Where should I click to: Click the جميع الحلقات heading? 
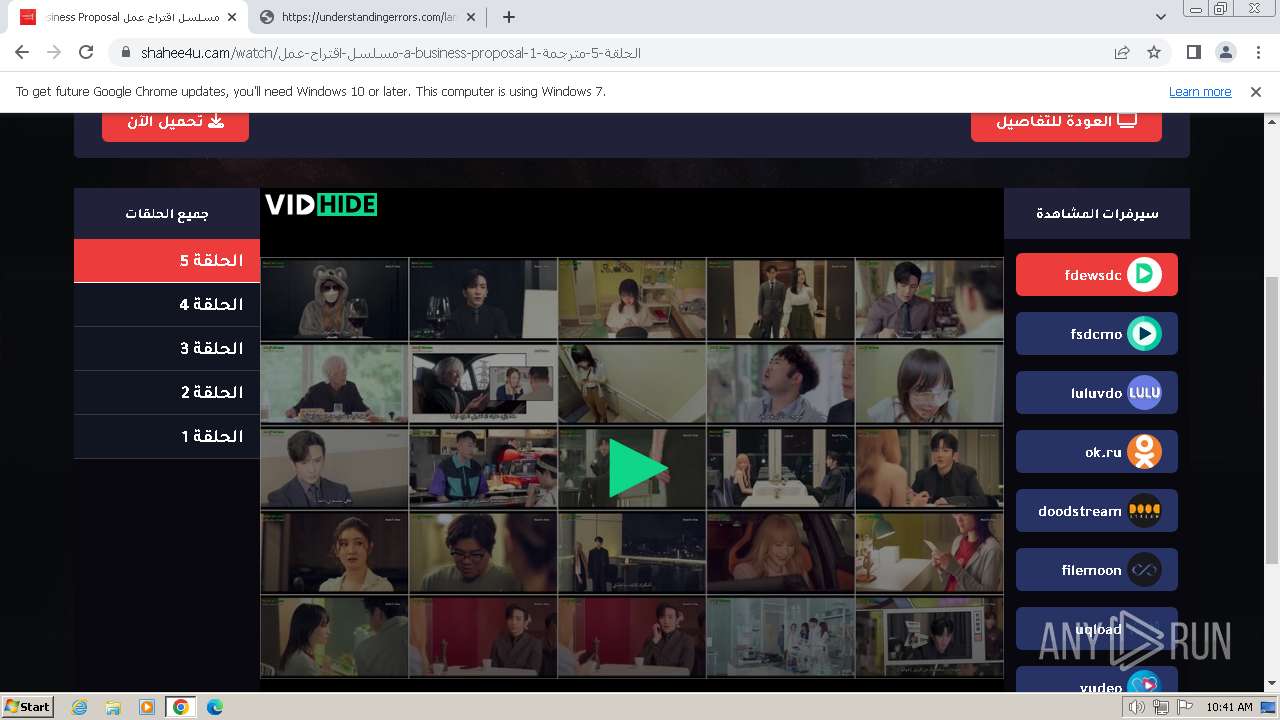[167, 214]
